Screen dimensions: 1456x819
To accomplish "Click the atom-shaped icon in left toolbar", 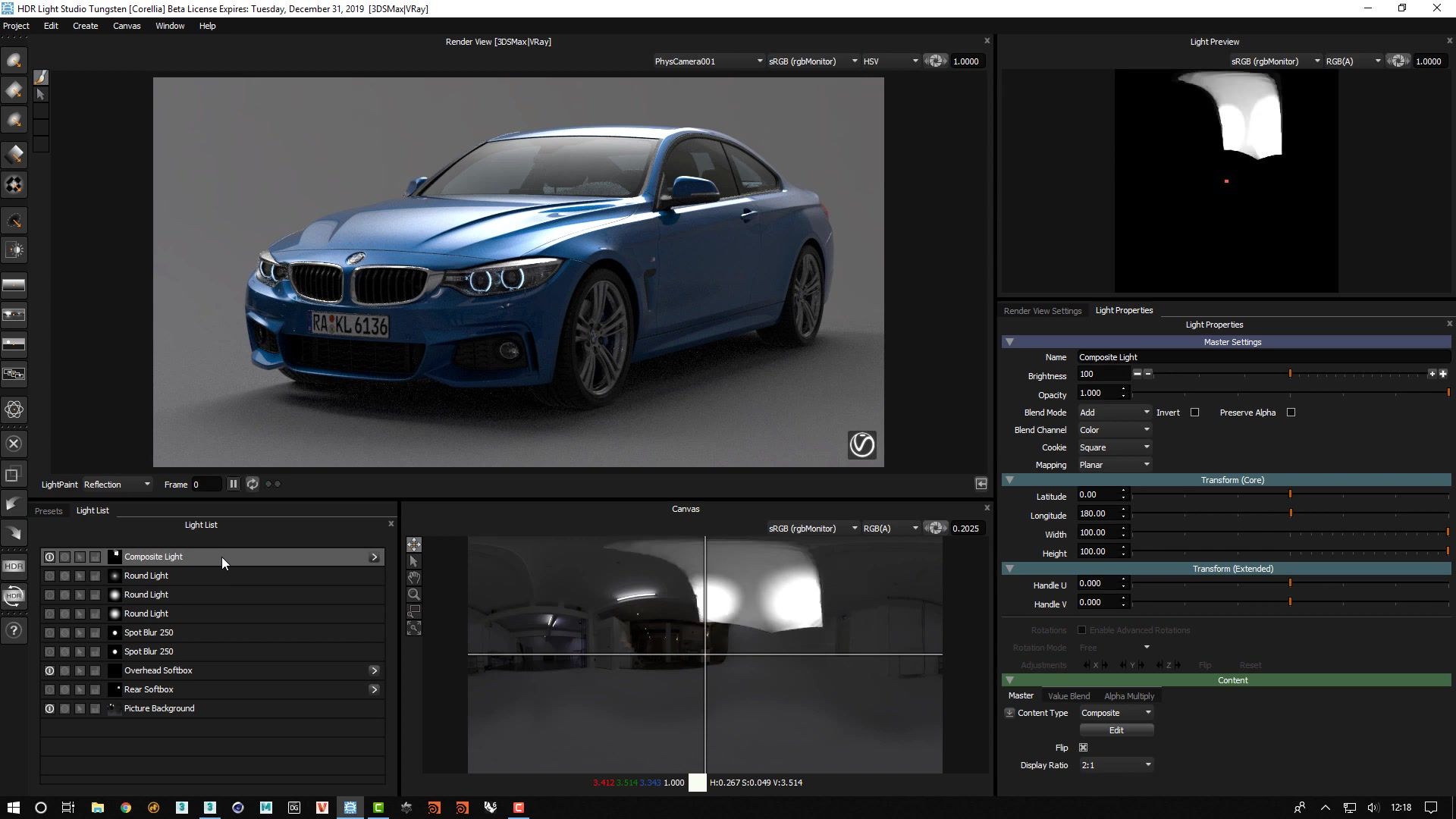I will tap(14, 409).
